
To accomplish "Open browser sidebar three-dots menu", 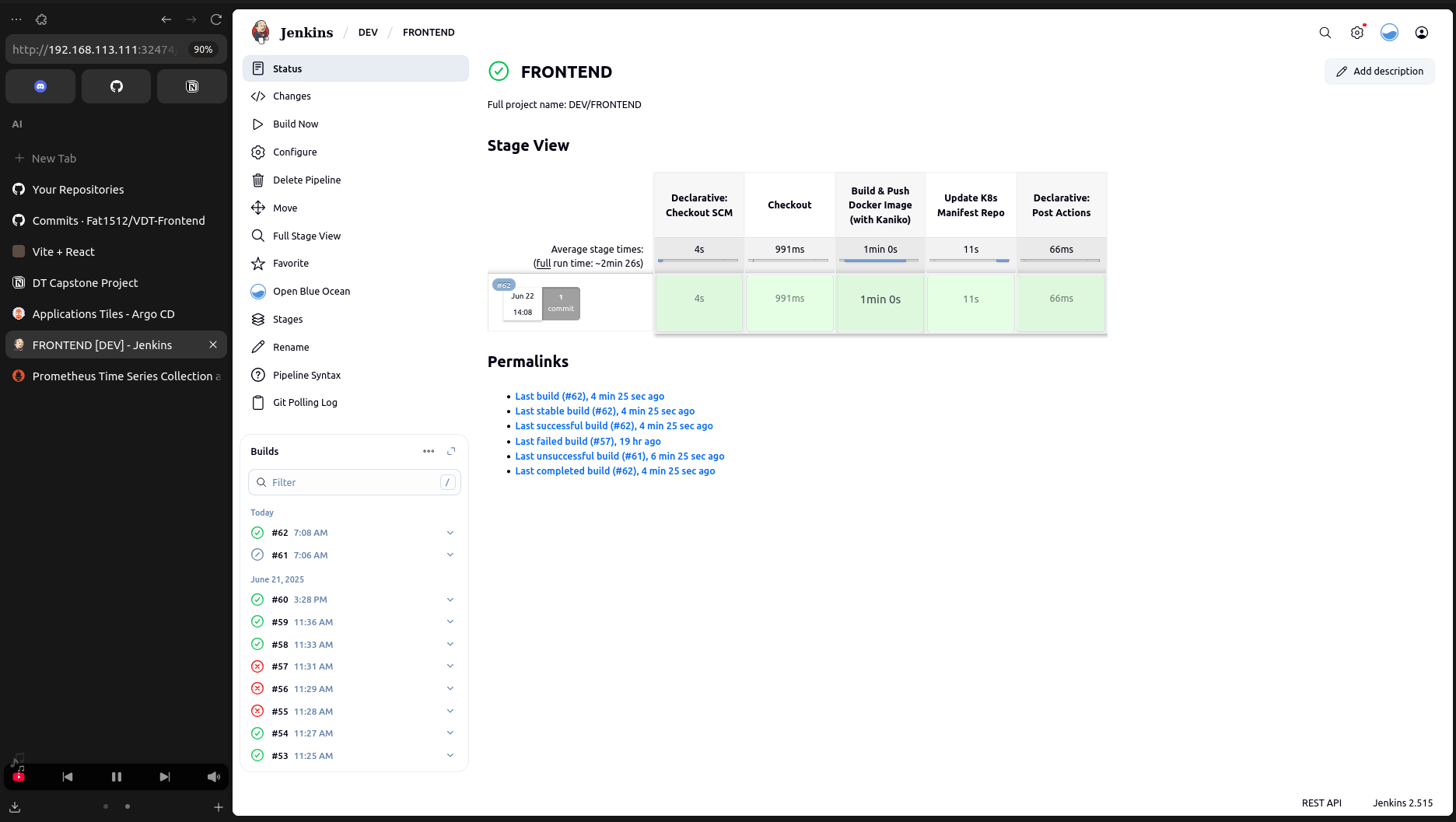I will click(x=16, y=19).
